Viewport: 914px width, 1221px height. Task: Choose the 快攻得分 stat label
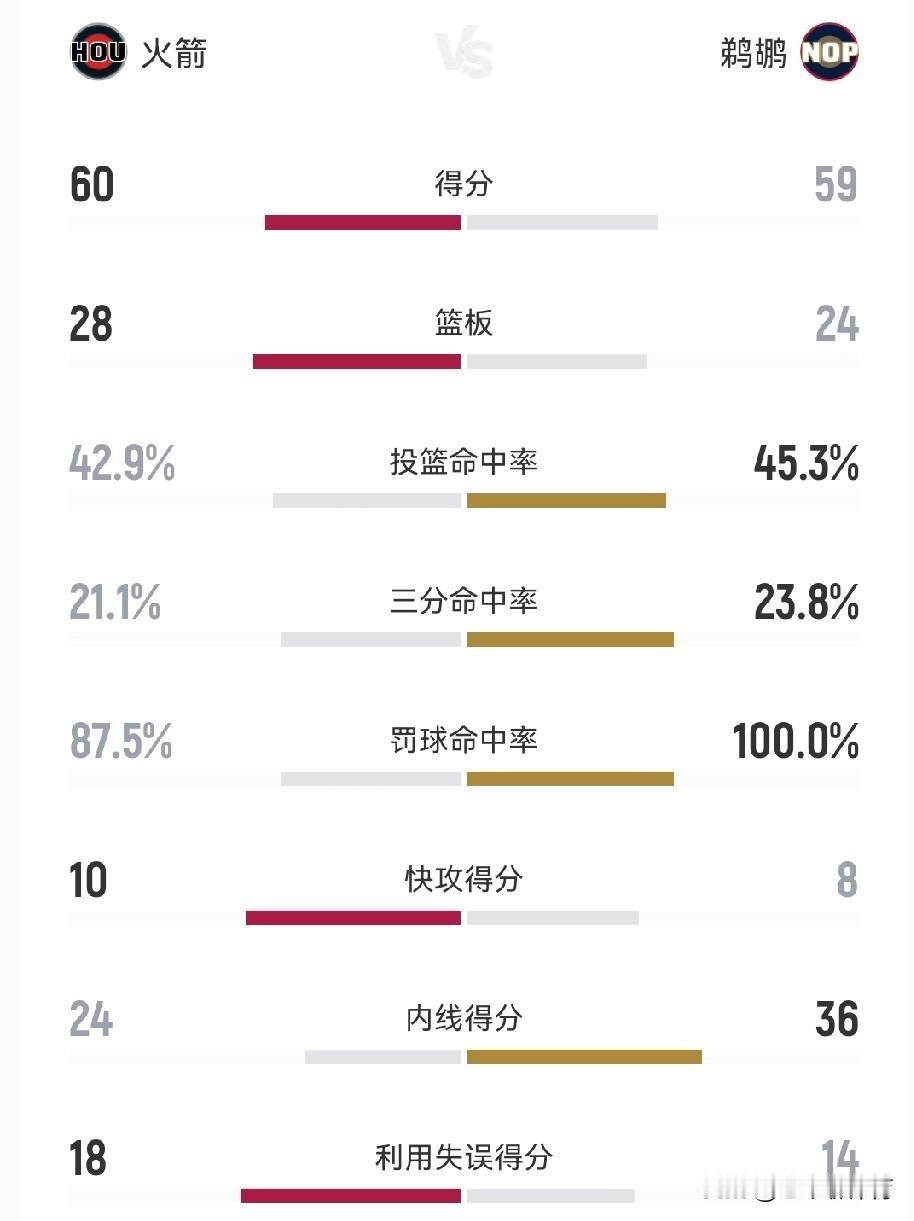click(464, 879)
